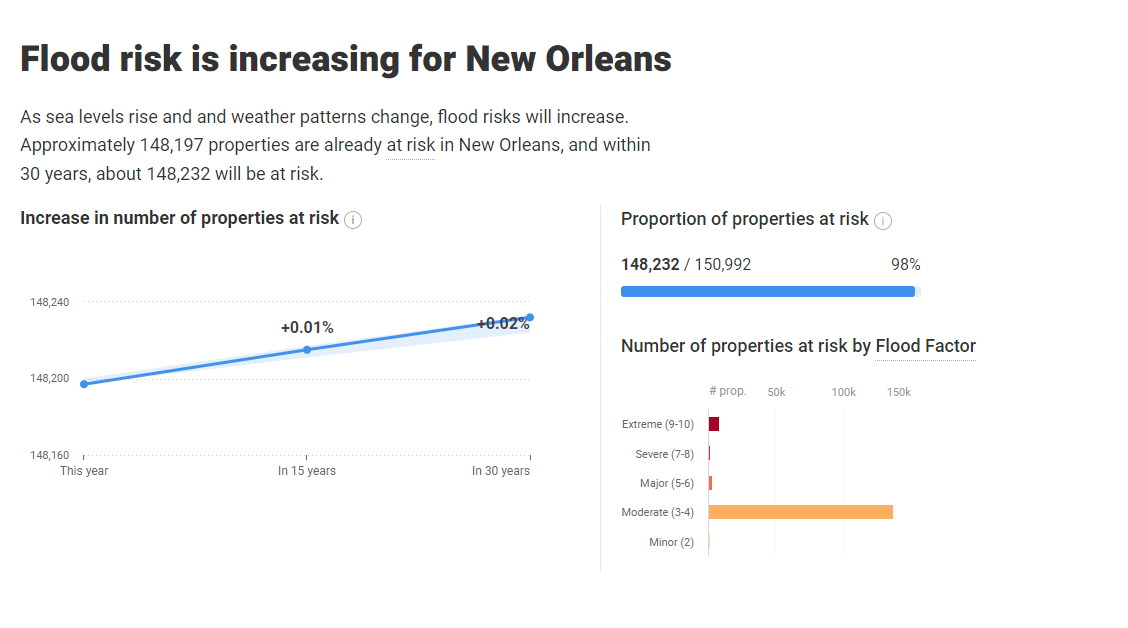The image size is (1128, 628).
Task: Click the '+0.02%' chart annotation
Action: coord(502,324)
